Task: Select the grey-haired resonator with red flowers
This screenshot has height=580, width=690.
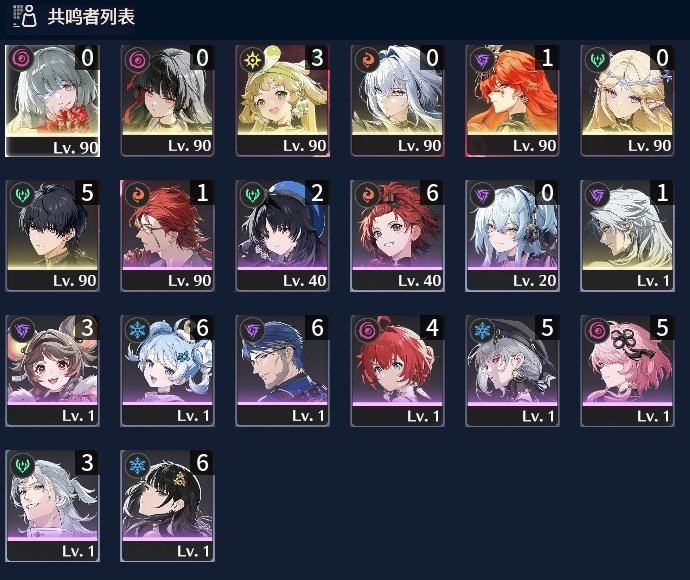Action: pyautogui.click(x=52, y=101)
